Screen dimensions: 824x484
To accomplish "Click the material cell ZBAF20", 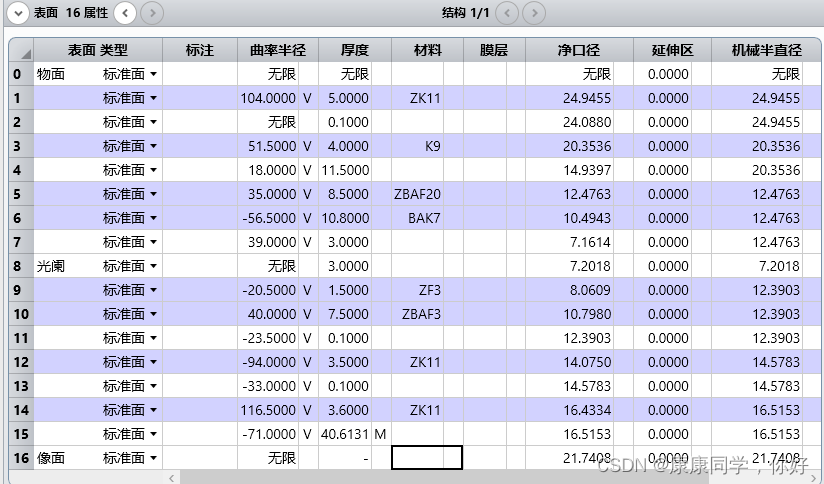I will point(417,194).
